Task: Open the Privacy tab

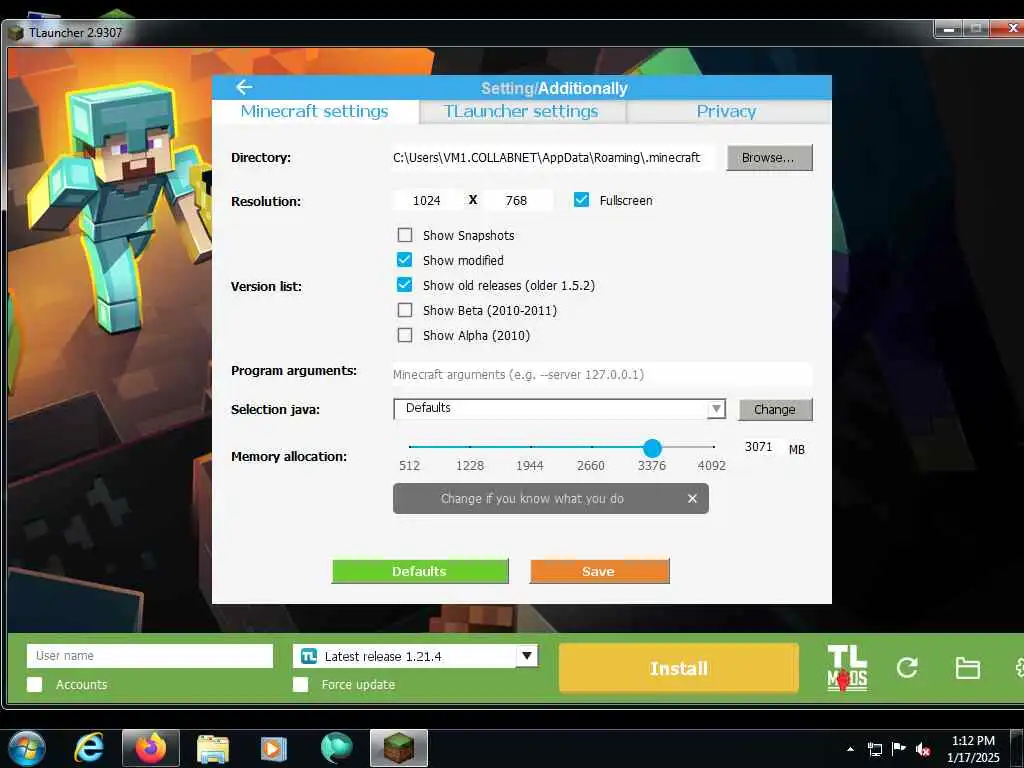Action: point(727,112)
